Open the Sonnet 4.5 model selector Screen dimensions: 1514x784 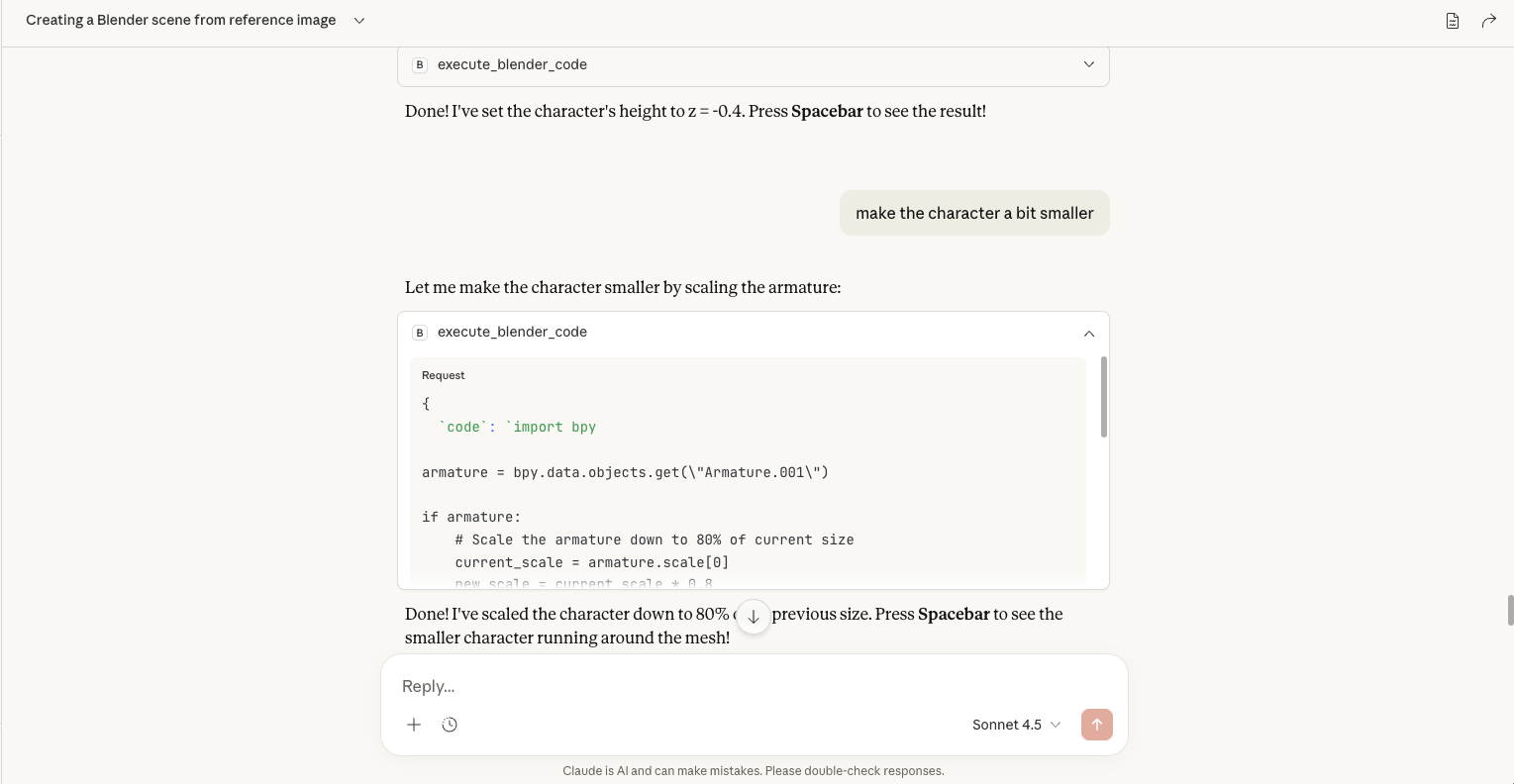[1015, 725]
